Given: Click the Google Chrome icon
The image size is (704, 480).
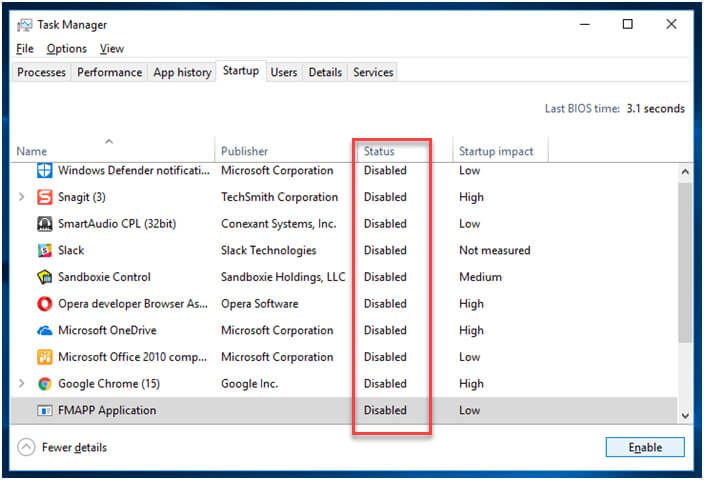Looking at the screenshot, I should (44, 384).
